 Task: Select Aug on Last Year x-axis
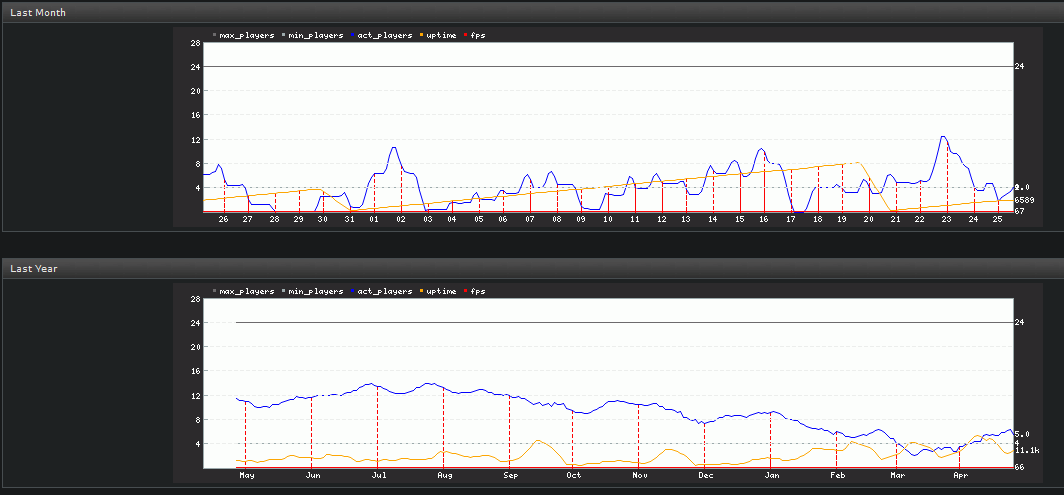[444, 475]
